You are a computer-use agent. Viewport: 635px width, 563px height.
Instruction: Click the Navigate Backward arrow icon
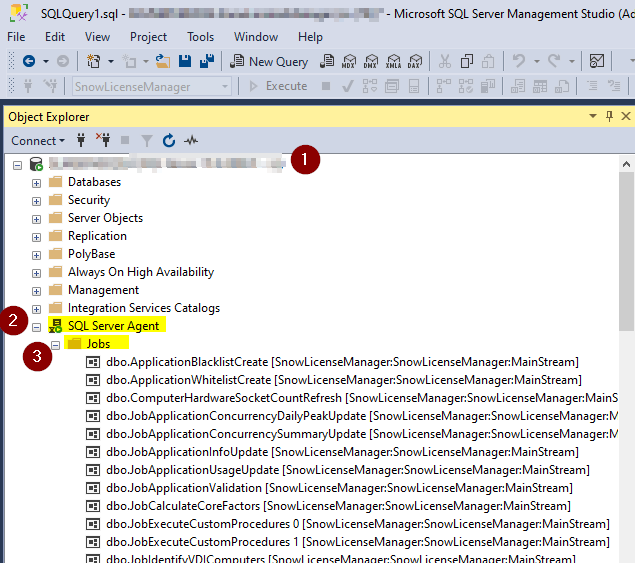(29, 61)
